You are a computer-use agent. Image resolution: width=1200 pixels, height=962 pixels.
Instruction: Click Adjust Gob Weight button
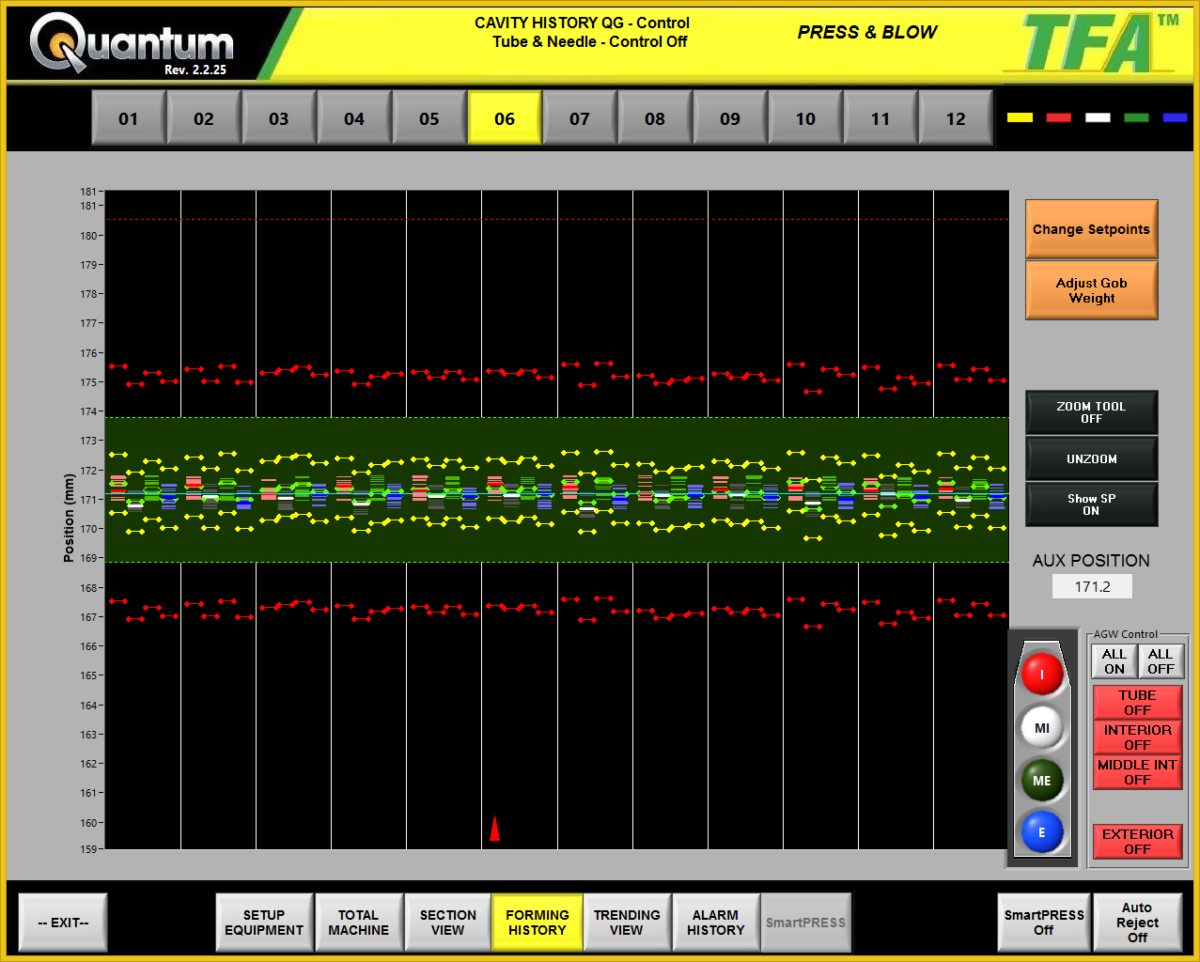[x=1091, y=290]
